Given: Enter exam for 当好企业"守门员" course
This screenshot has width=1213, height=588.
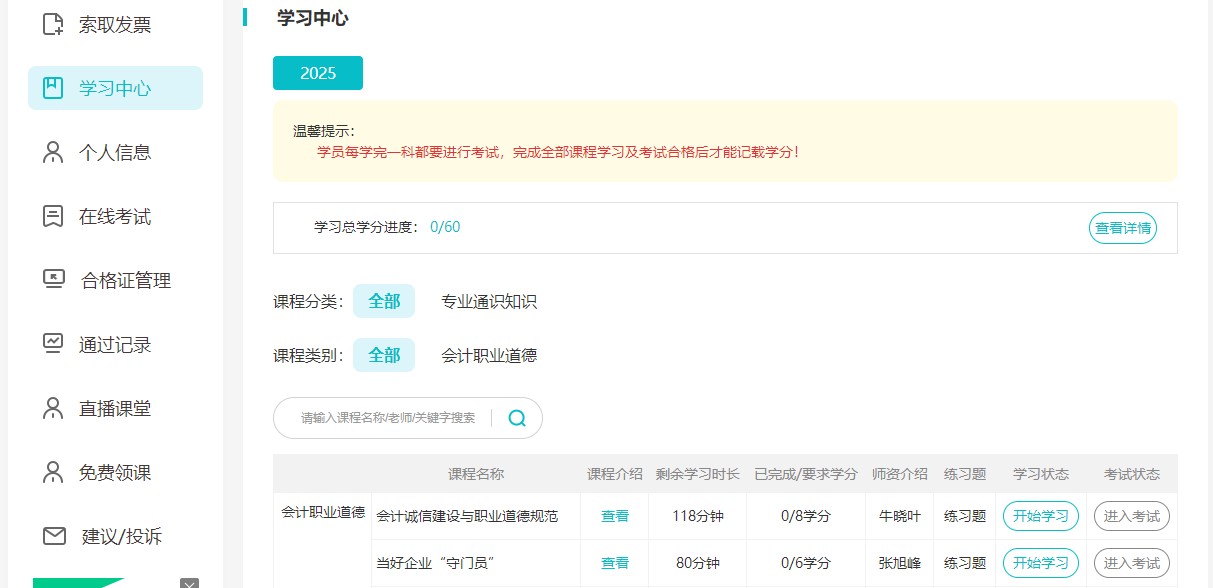Looking at the screenshot, I should [1131, 562].
